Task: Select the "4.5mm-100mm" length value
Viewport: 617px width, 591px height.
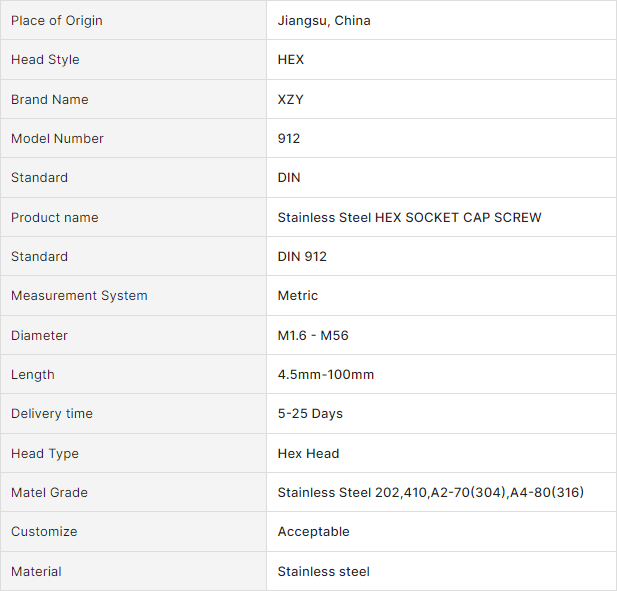Action: (x=326, y=375)
